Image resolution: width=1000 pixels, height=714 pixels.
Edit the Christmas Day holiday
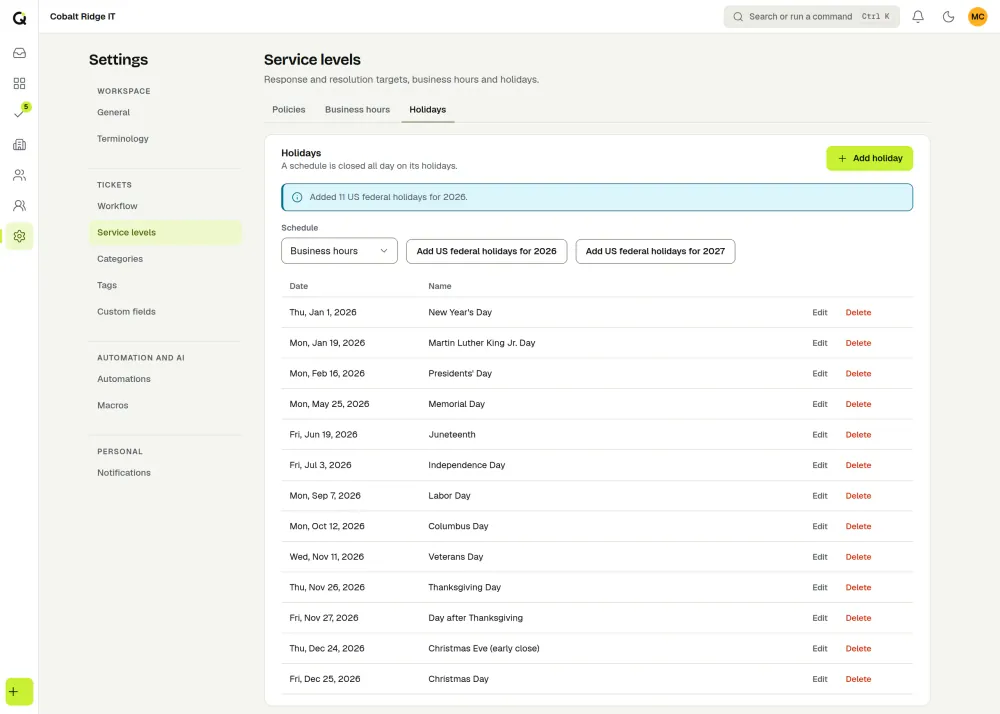pos(820,680)
